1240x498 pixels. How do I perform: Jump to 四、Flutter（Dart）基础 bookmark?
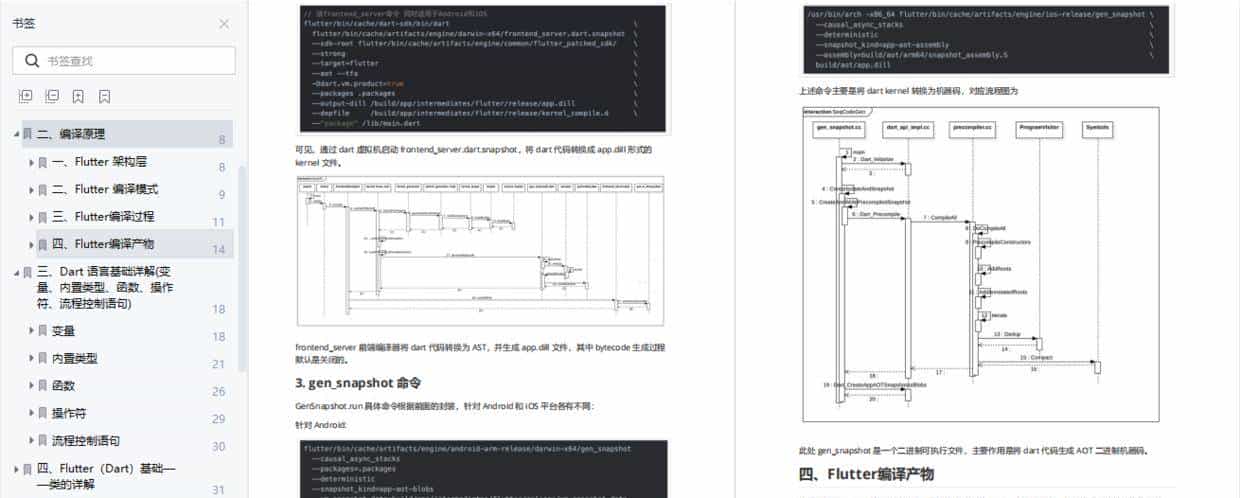point(106,476)
